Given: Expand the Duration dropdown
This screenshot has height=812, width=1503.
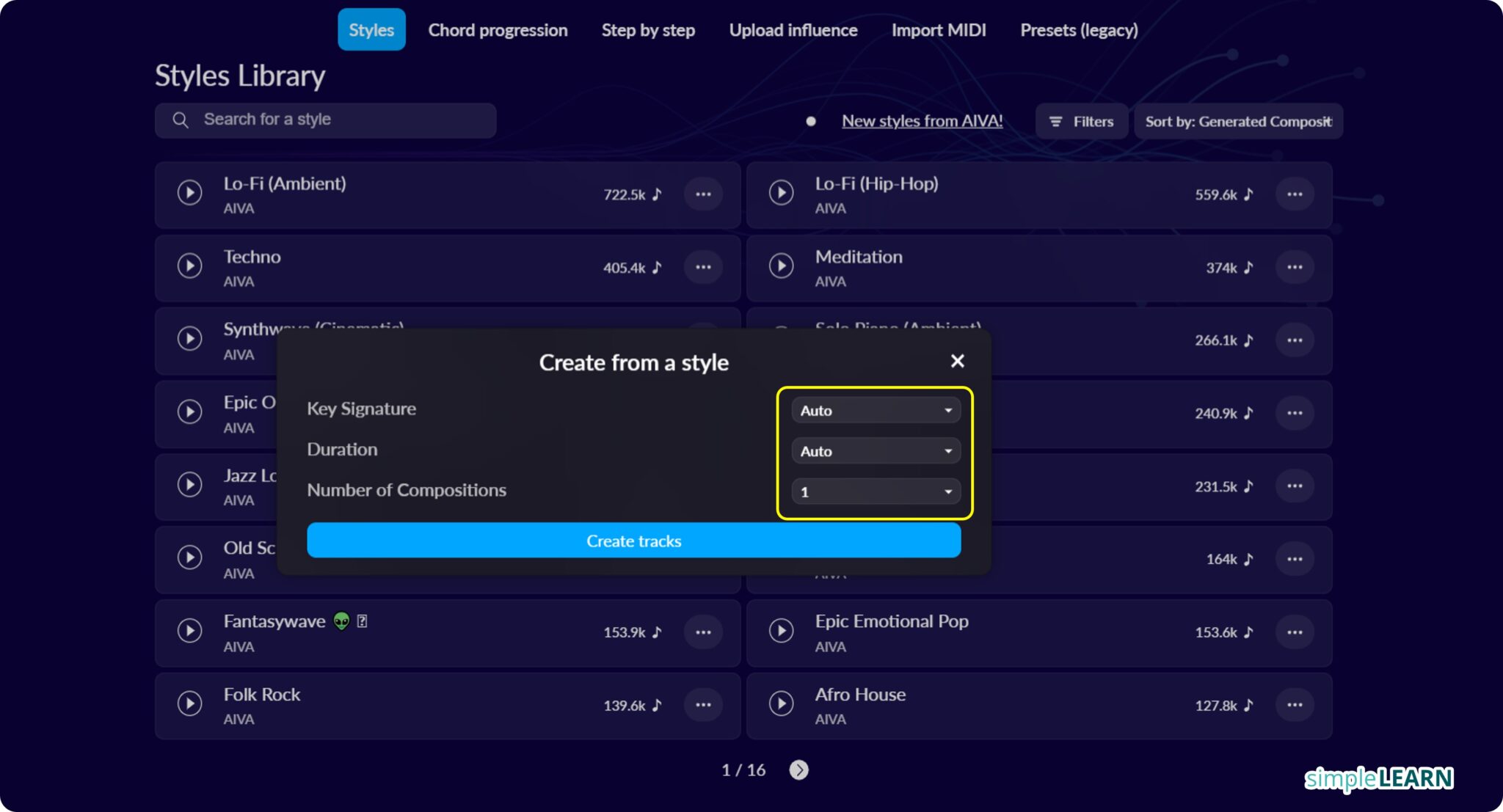Looking at the screenshot, I should point(876,451).
